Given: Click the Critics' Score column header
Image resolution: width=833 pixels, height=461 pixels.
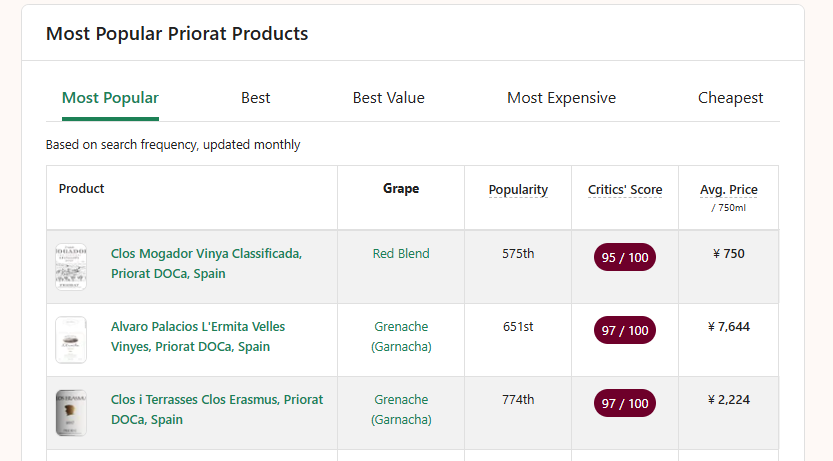Looking at the screenshot, I should point(625,190).
